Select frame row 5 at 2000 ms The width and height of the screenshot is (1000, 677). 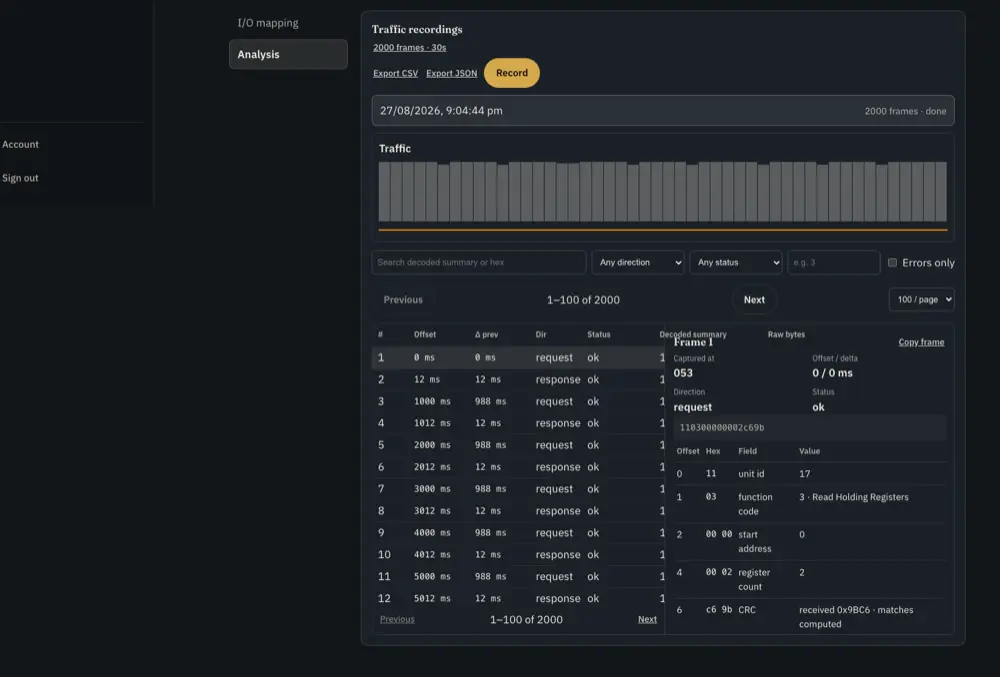coord(518,445)
